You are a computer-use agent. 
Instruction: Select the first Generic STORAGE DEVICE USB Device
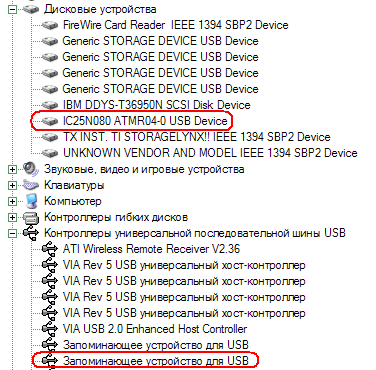[160, 41]
